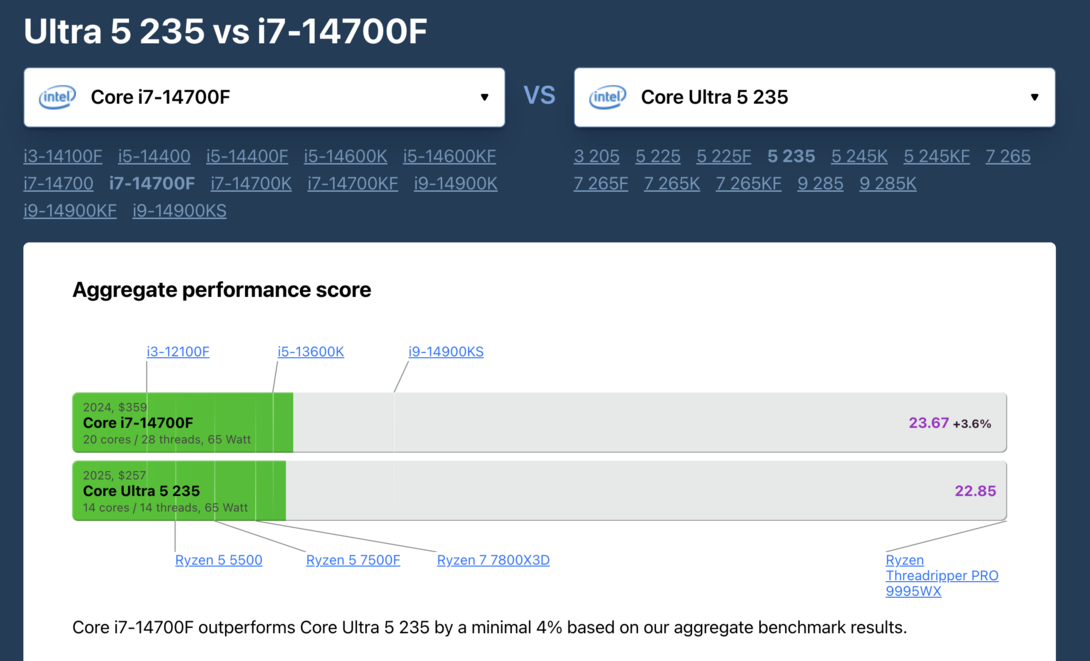Open the Ryzen 7 7800X3D marker link
Screen dimensions: 1090x661
[493, 560]
